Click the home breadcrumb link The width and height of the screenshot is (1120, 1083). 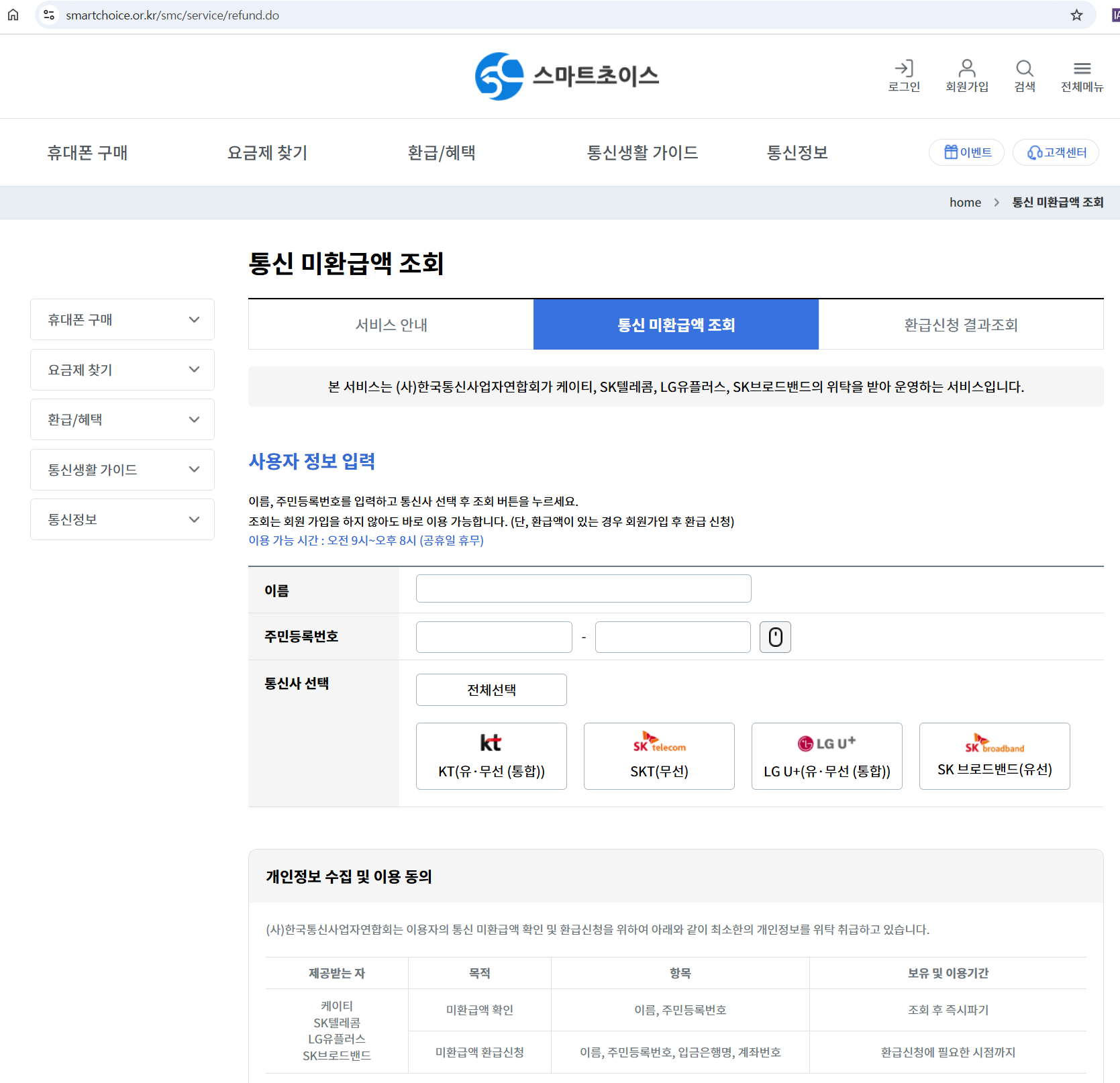tap(964, 202)
